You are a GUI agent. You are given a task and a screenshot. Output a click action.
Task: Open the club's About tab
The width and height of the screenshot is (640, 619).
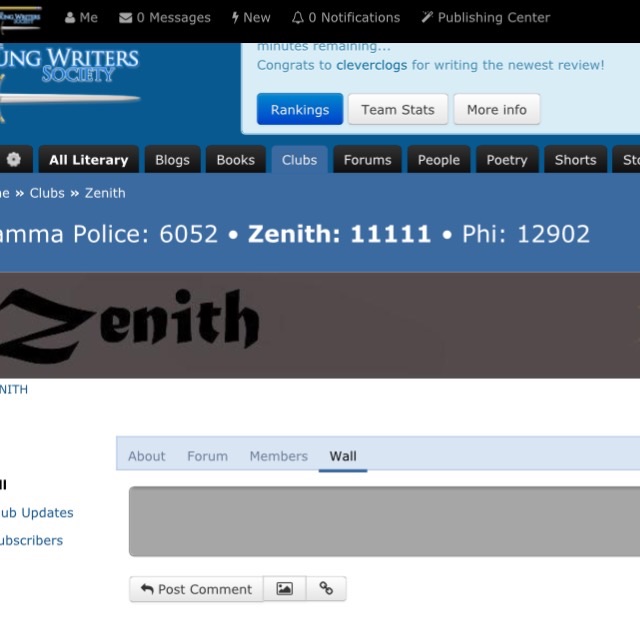click(147, 456)
